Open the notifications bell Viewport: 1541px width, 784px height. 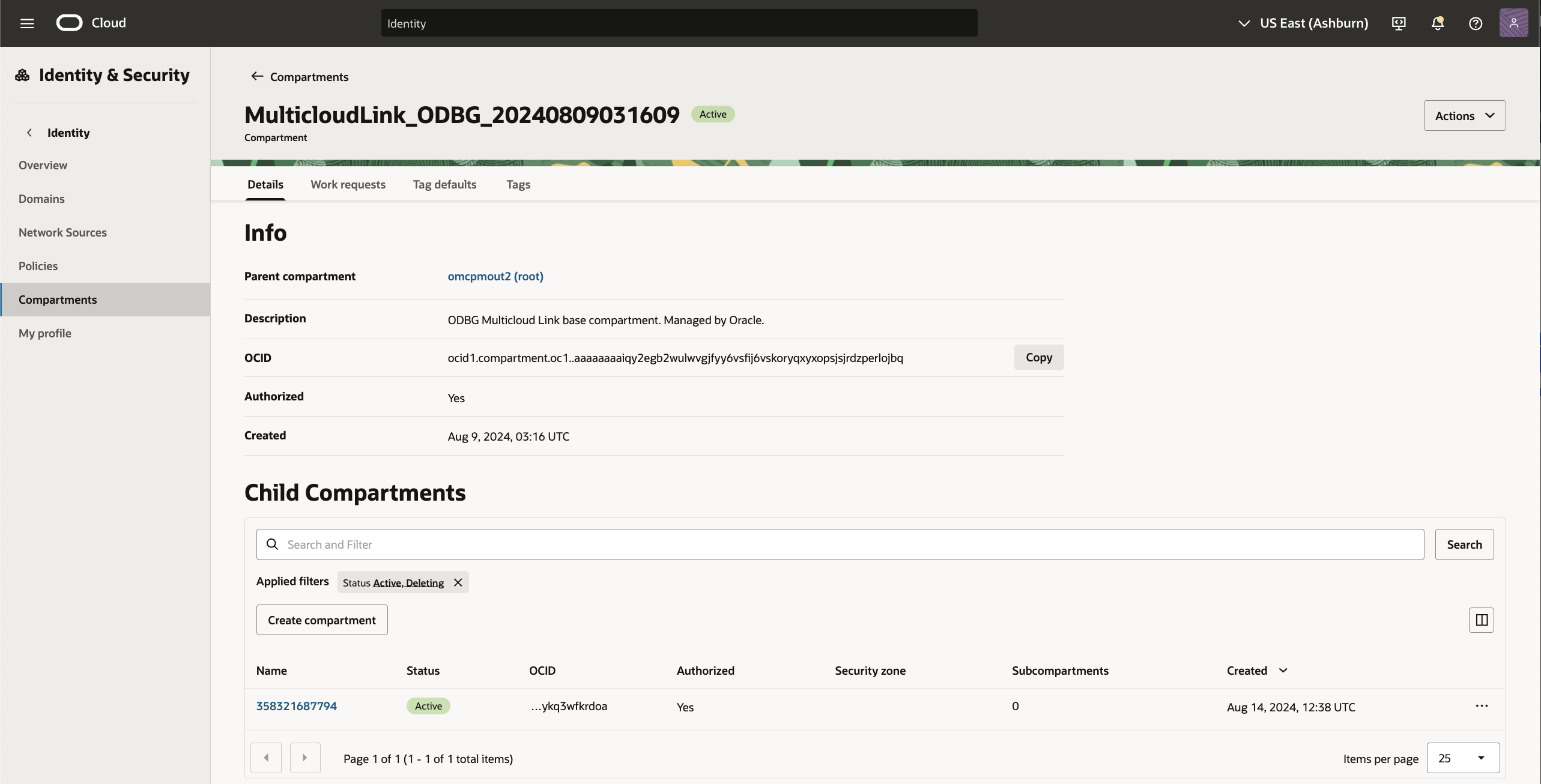pyautogui.click(x=1437, y=23)
